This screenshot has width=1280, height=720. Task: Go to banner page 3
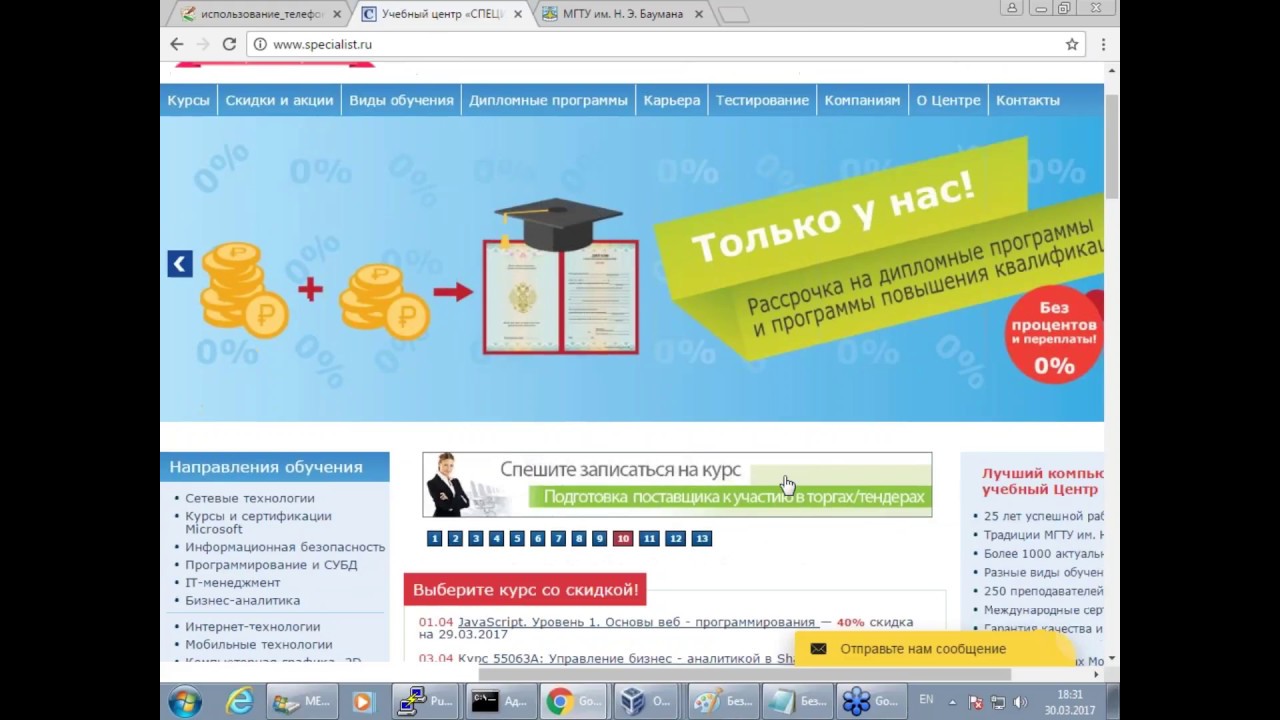click(x=476, y=538)
